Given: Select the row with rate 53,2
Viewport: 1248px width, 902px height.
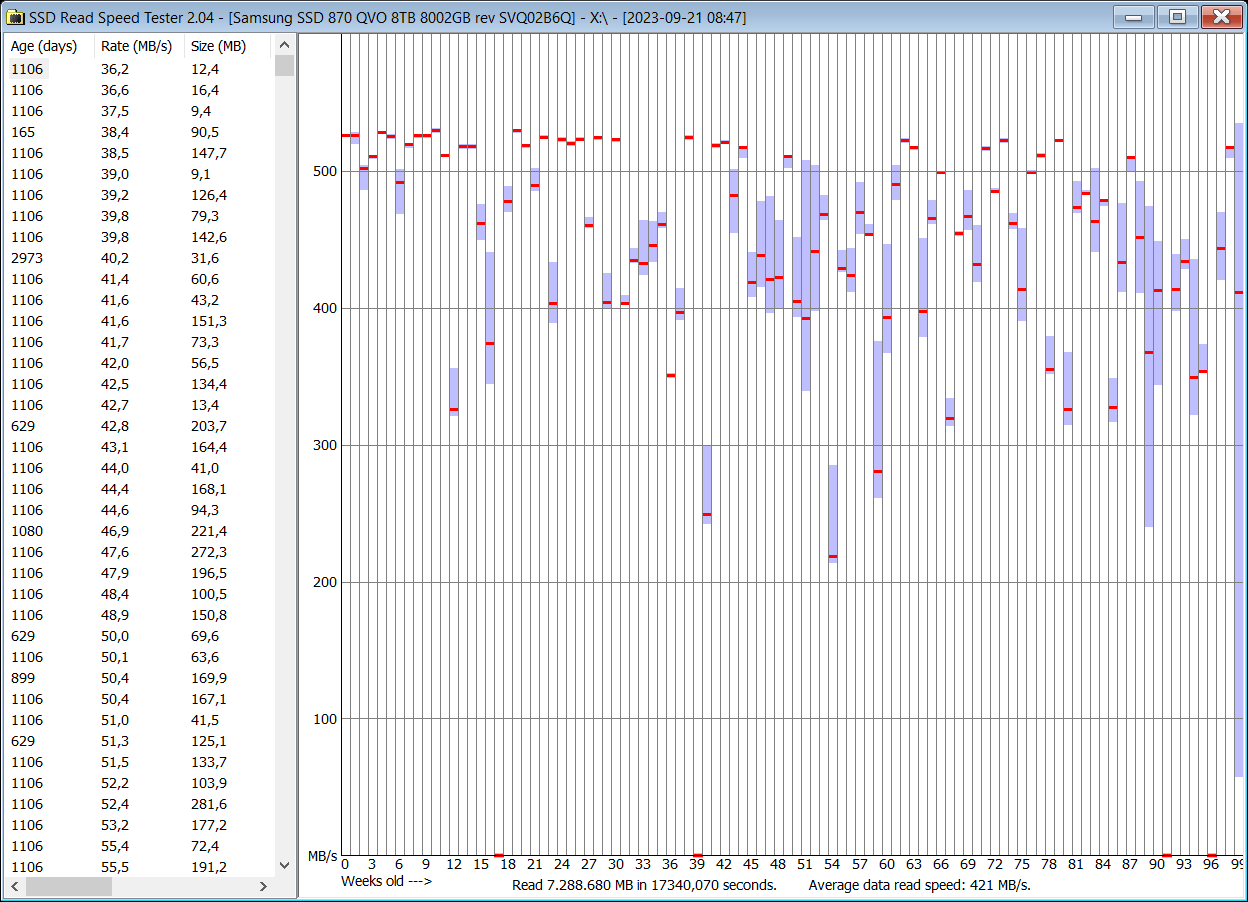Looking at the screenshot, I should click(140, 825).
